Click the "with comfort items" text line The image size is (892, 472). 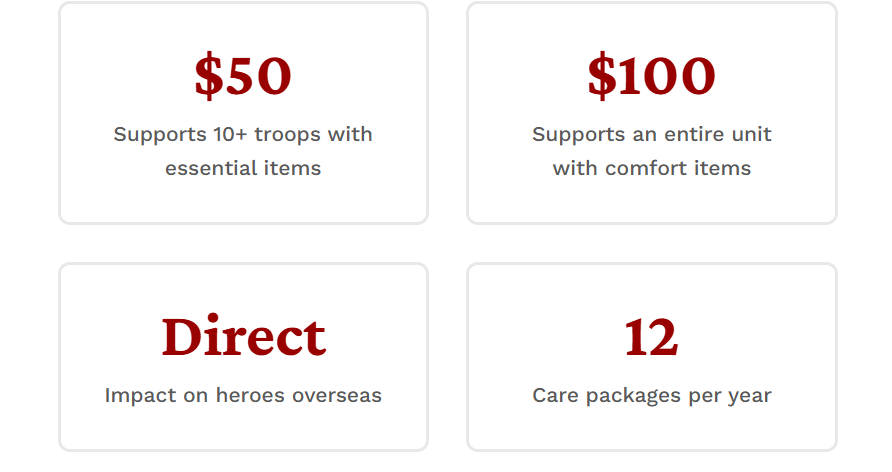coord(651,168)
